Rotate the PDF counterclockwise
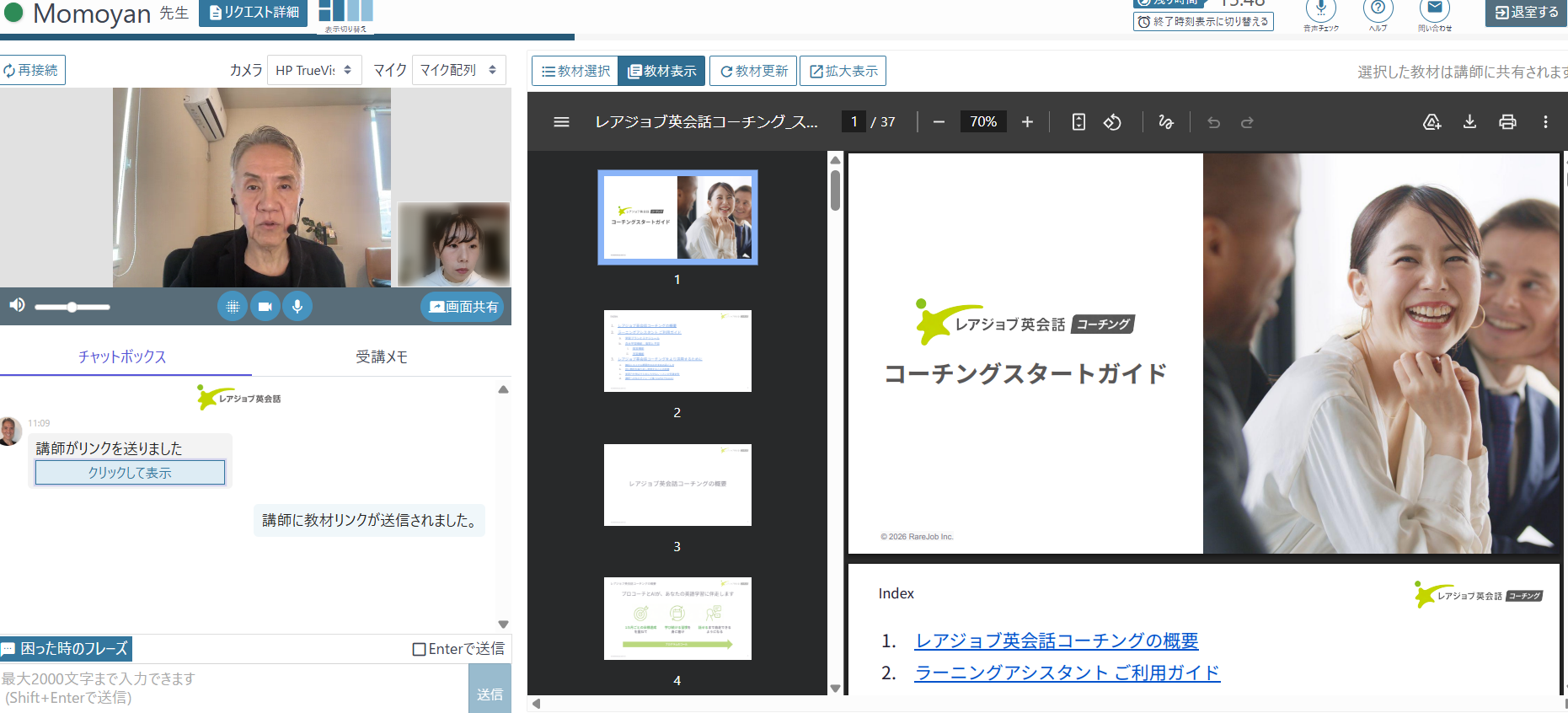 pyautogui.click(x=1112, y=122)
